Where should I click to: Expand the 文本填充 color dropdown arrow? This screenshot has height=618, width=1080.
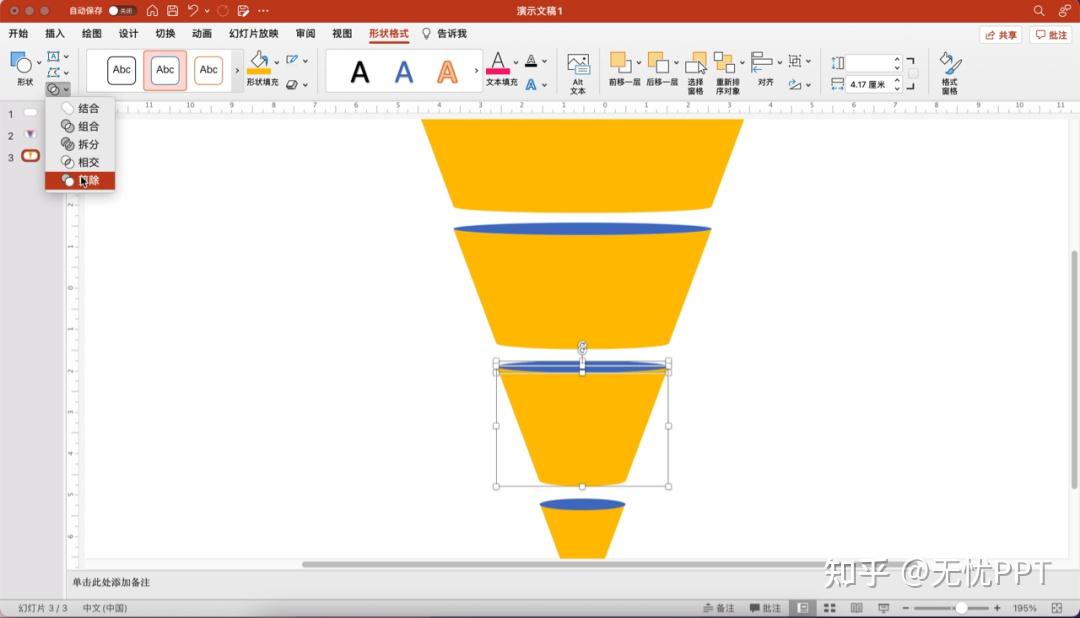(x=516, y=63)
